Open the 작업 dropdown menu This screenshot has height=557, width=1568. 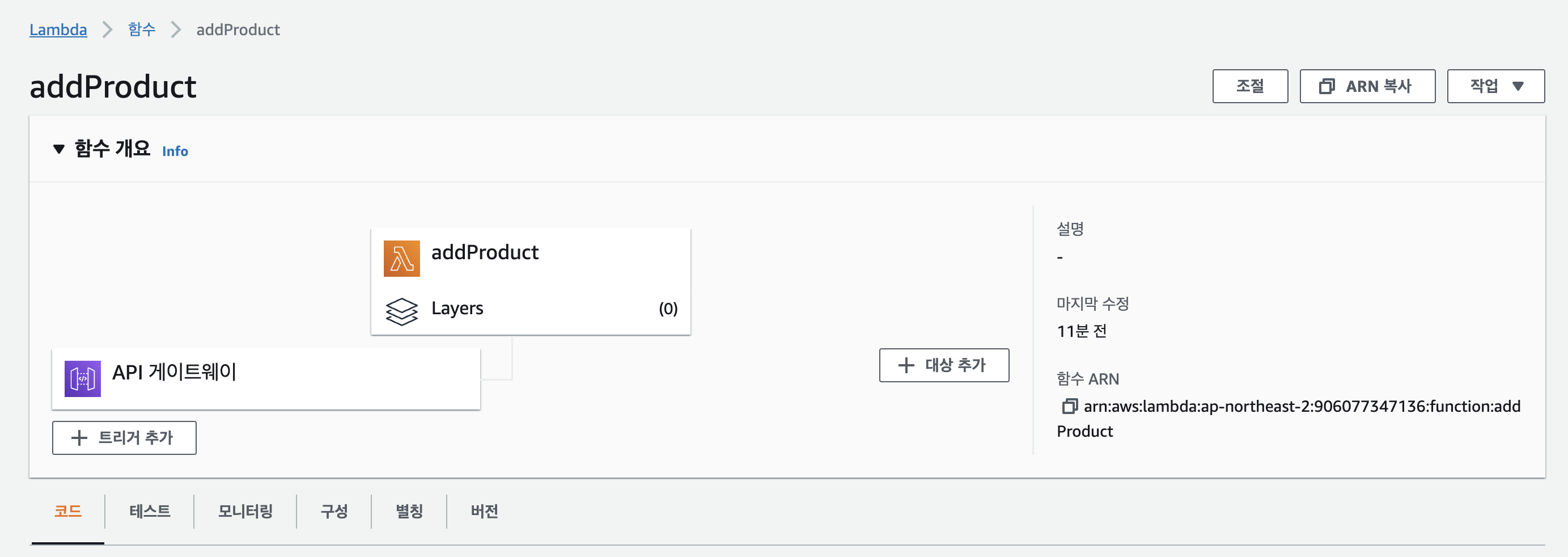pyautogui.click(x=1495, y=86)
